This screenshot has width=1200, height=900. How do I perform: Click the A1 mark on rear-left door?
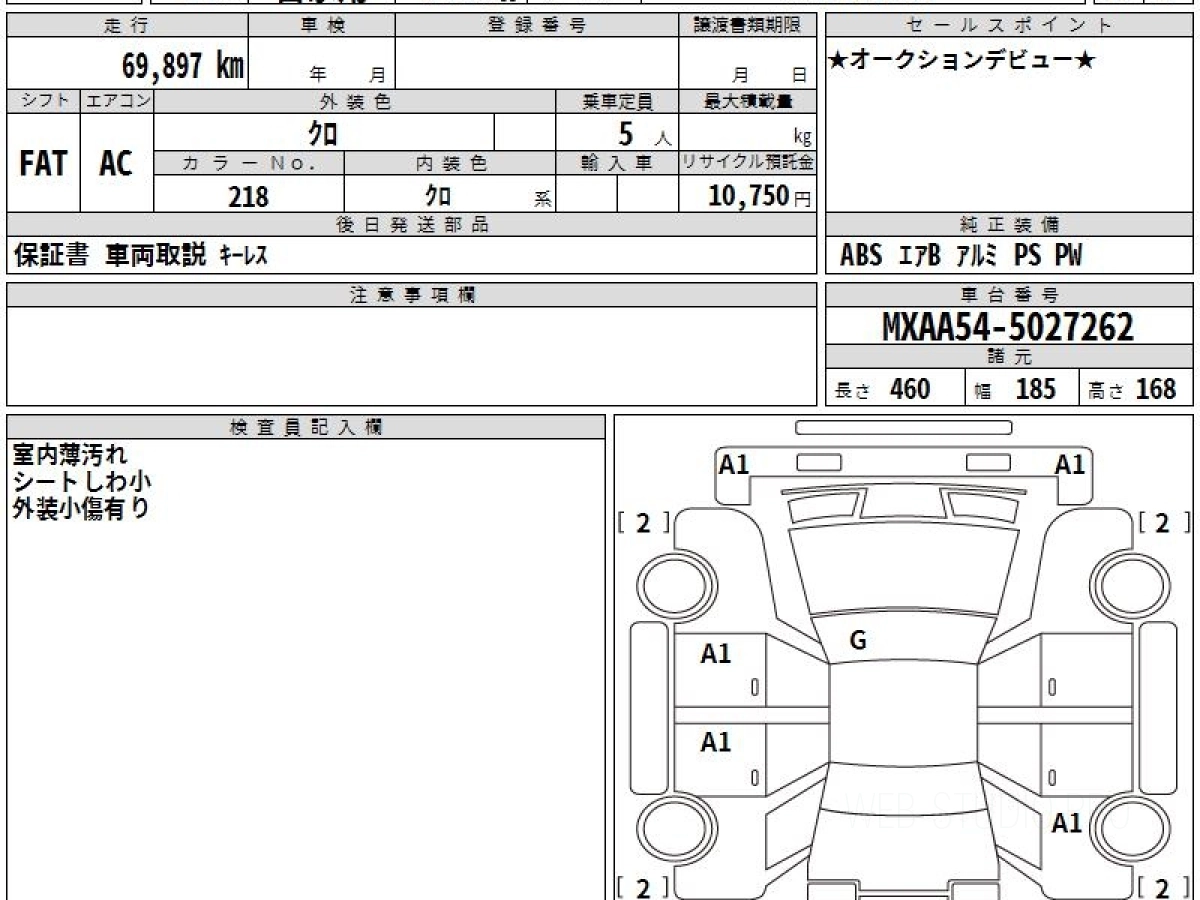(x=716, y=742)
